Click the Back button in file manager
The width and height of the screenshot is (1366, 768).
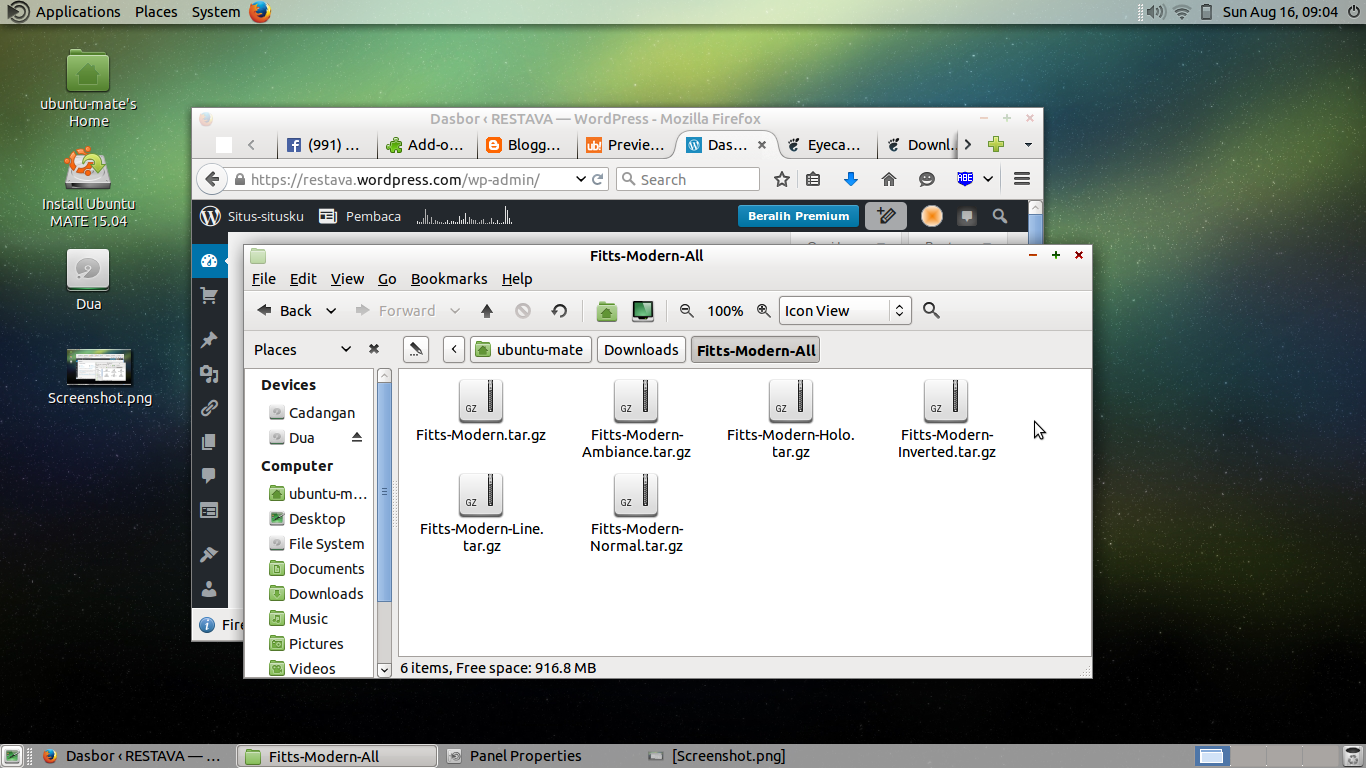285,311
